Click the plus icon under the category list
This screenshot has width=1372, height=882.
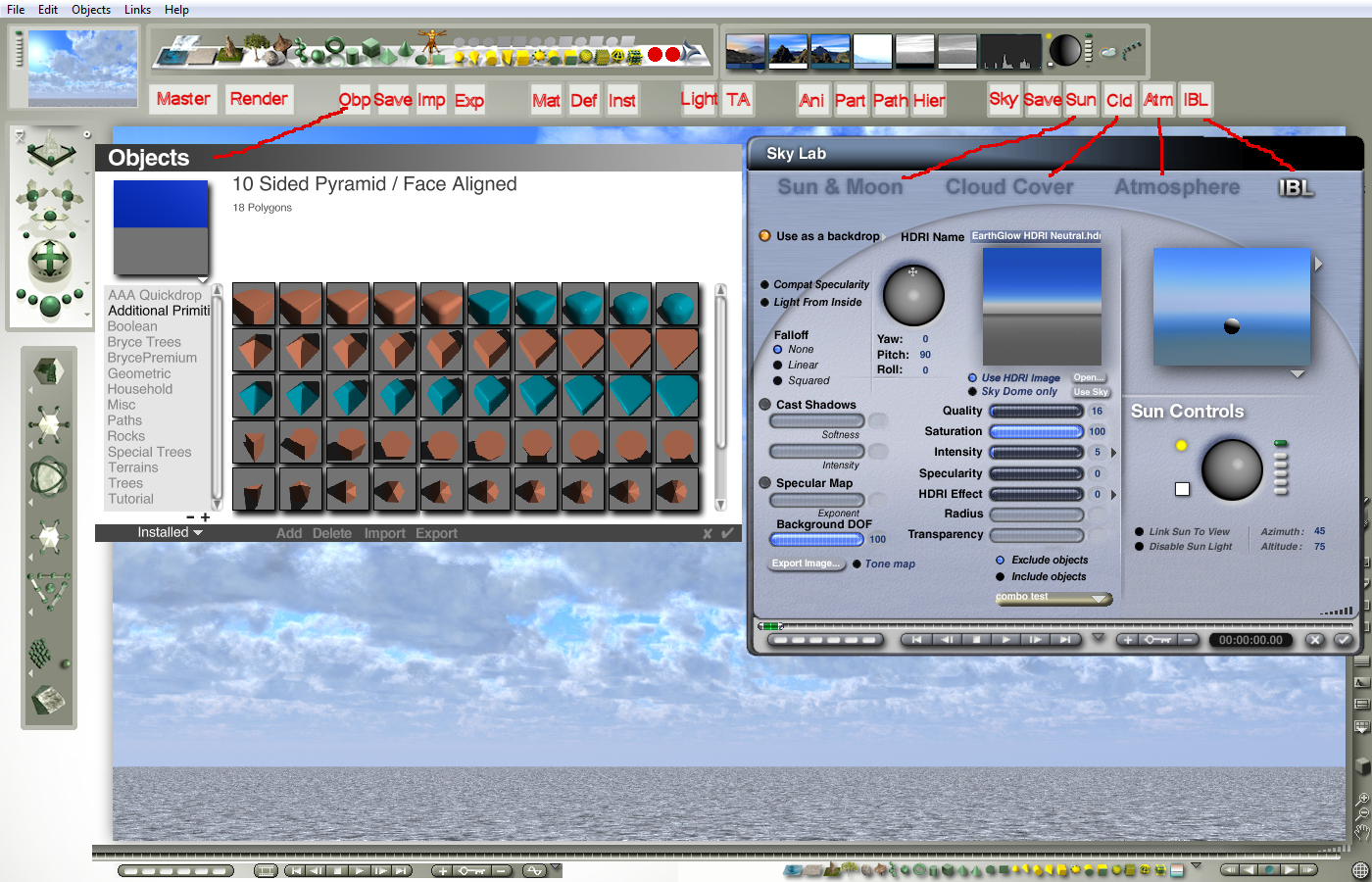pyautogui.click(x=205, y=517)
